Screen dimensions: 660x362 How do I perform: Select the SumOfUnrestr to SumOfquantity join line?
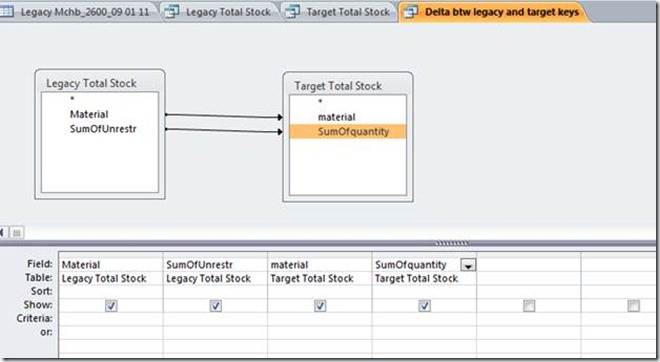pyautogui.click(x=224, y=130)
